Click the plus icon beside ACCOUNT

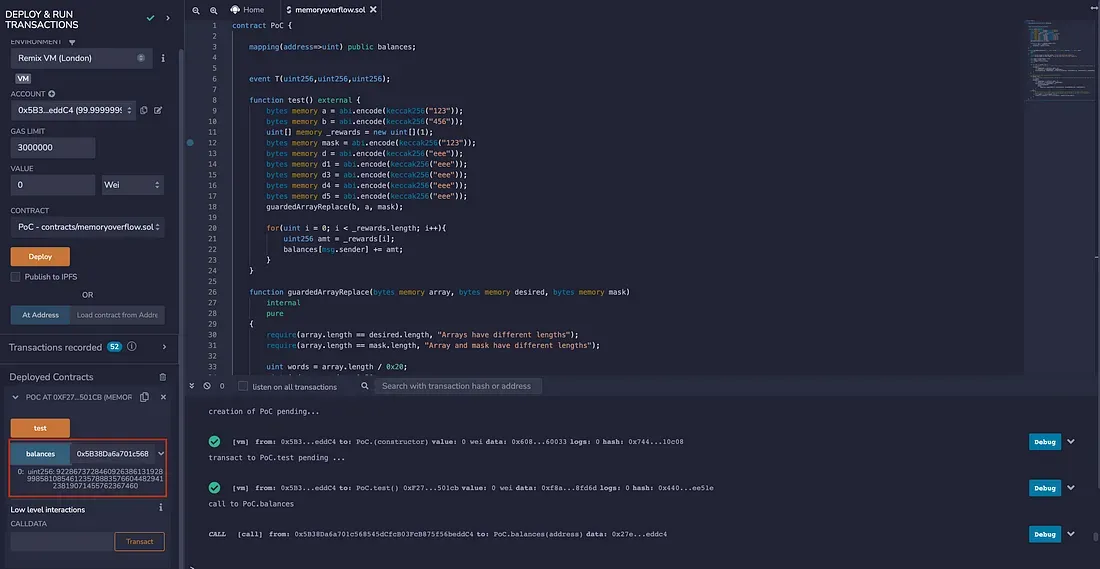point(52,93)
